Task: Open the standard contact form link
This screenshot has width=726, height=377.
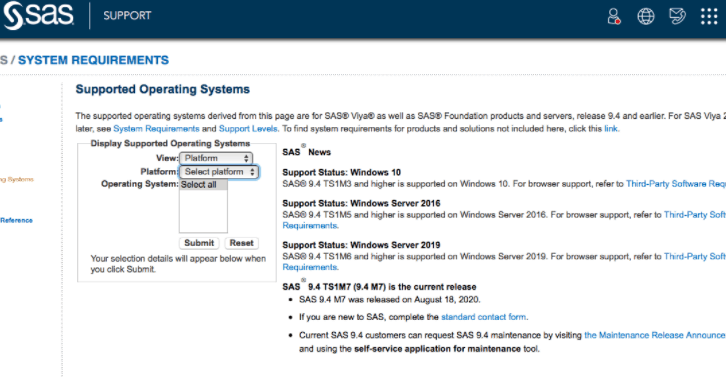Action: (x=483, y=317)
